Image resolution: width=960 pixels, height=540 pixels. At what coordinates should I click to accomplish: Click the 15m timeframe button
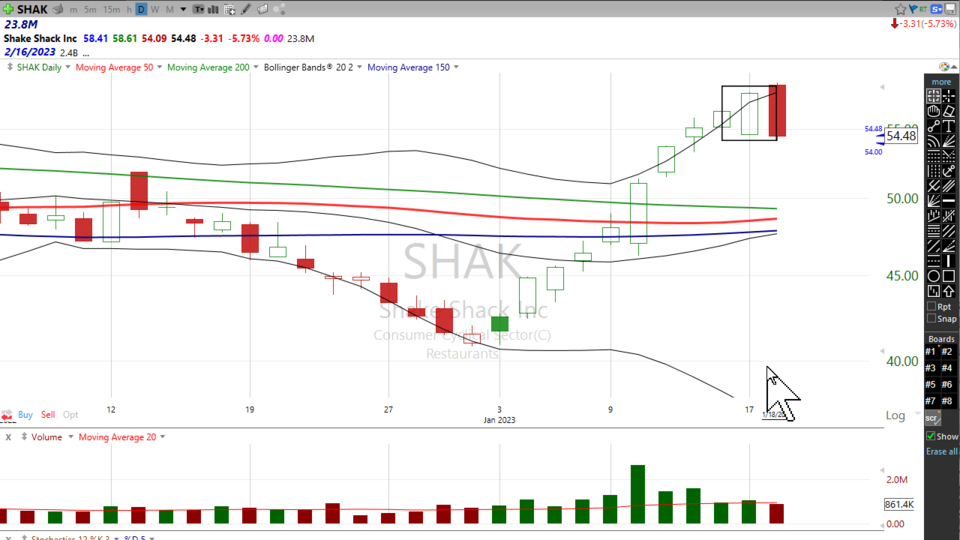point(111,9)
